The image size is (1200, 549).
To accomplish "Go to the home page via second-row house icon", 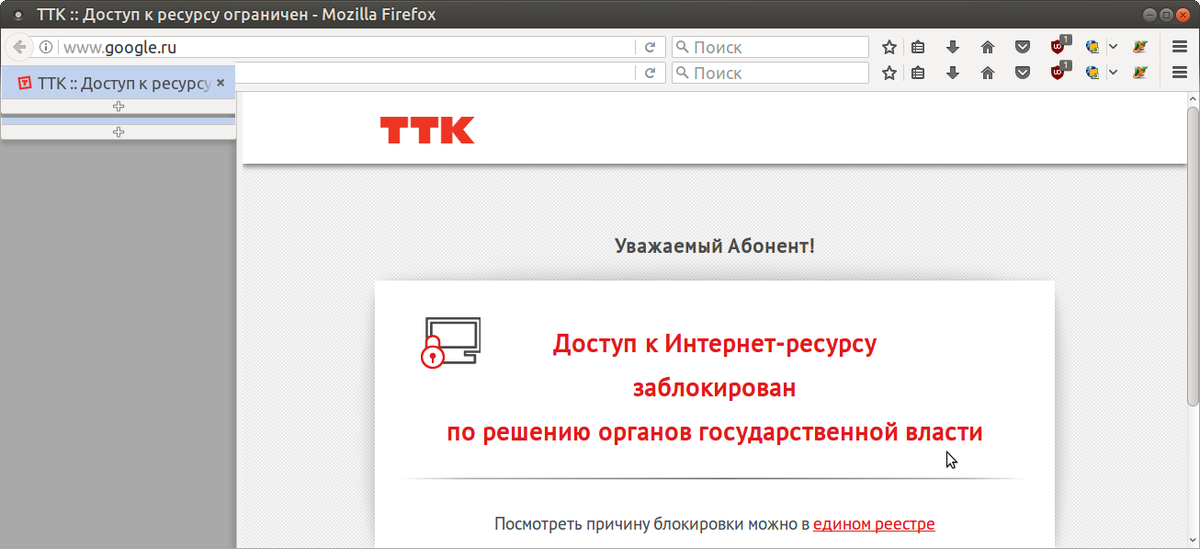I will click(x=988, y=73).
